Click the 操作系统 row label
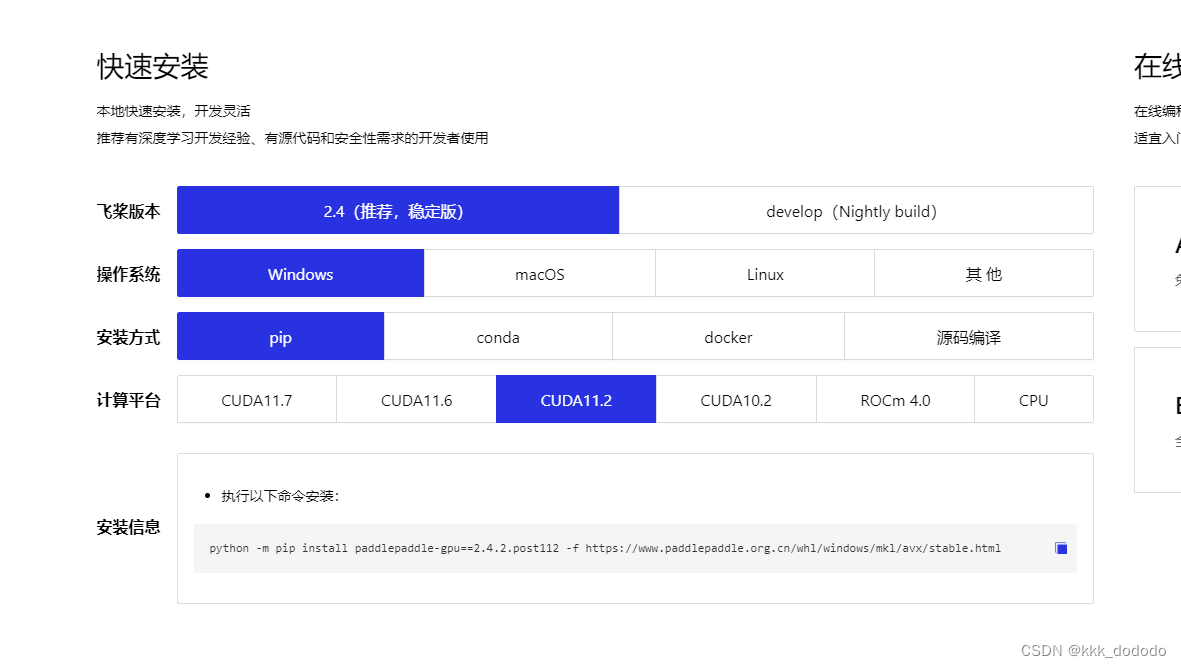This screenshot has width=1181, height=667. (128, 274)
